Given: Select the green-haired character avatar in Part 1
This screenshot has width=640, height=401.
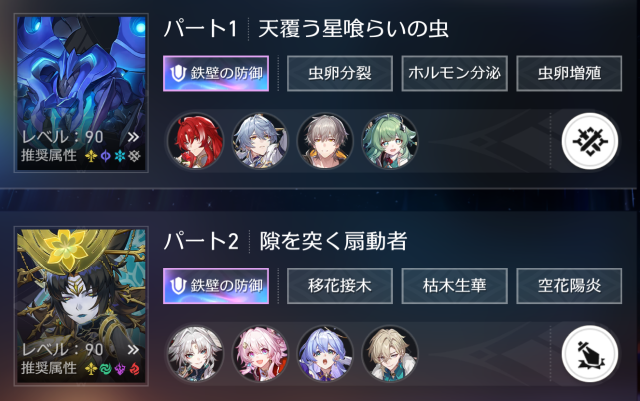Looking at the screenshot, I should point(390,141).
